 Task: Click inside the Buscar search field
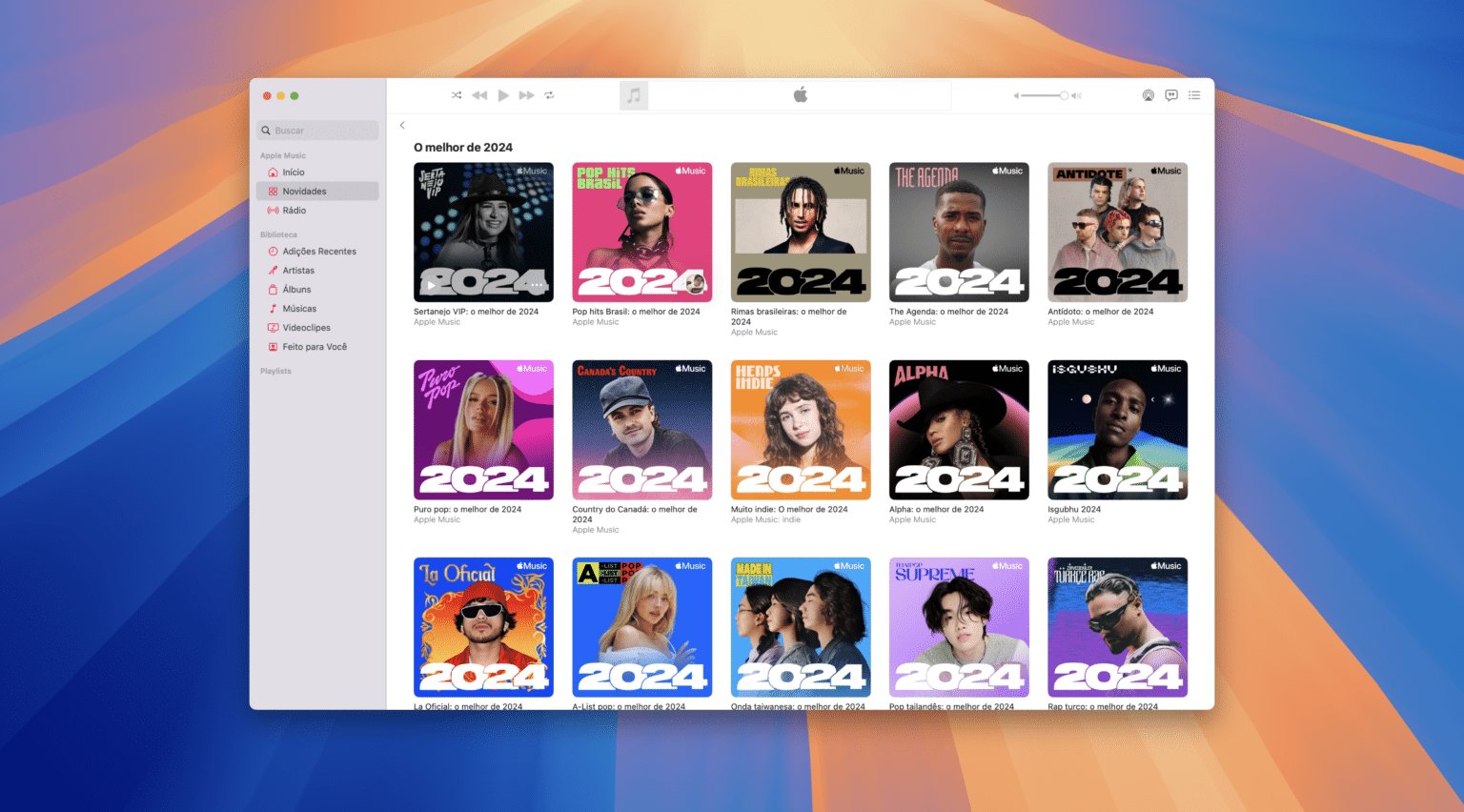(317, 130)
